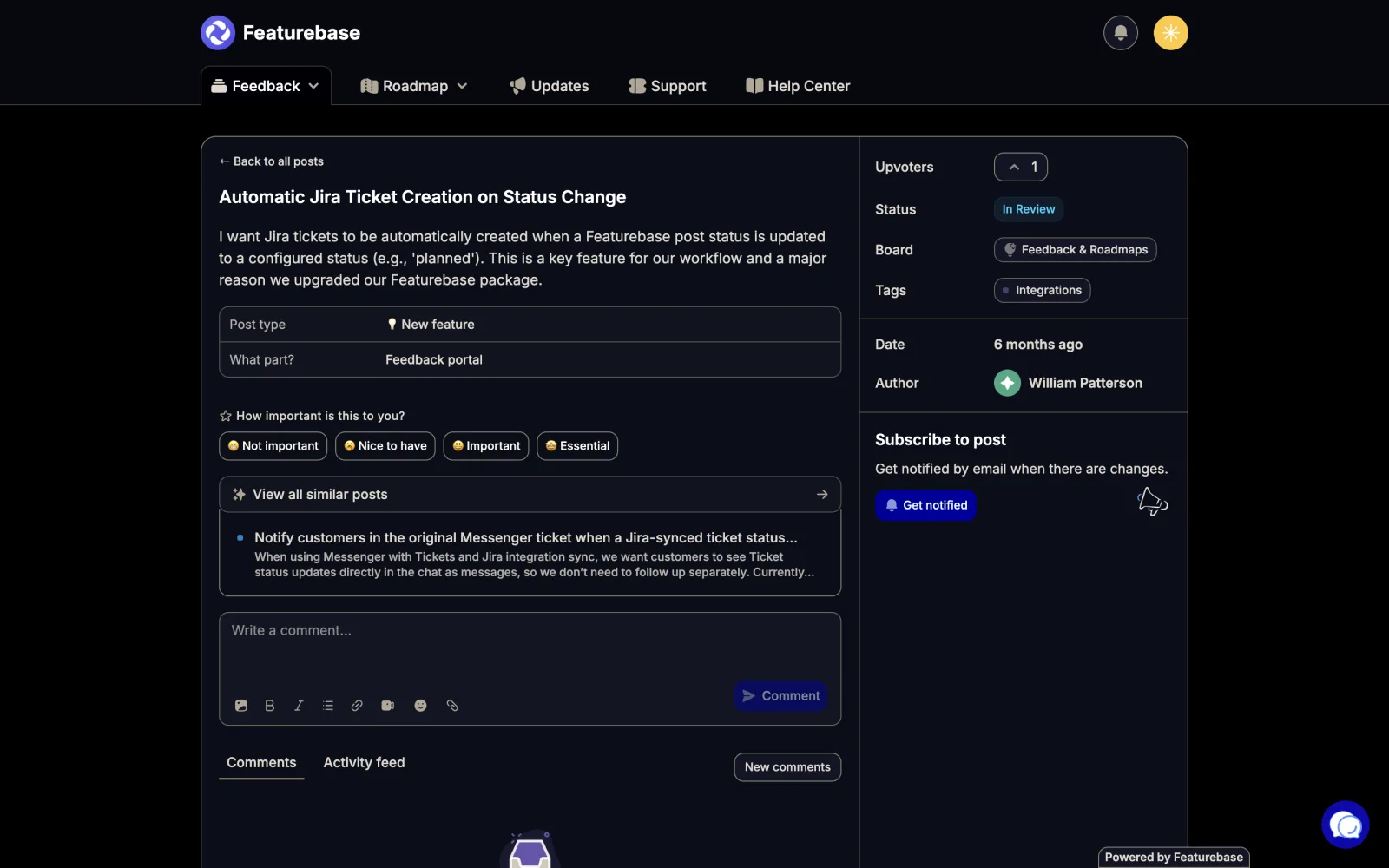This screenshot has width=1389, height=868.
Task: Rate this post as Not important
Action: tap(273, 446)
